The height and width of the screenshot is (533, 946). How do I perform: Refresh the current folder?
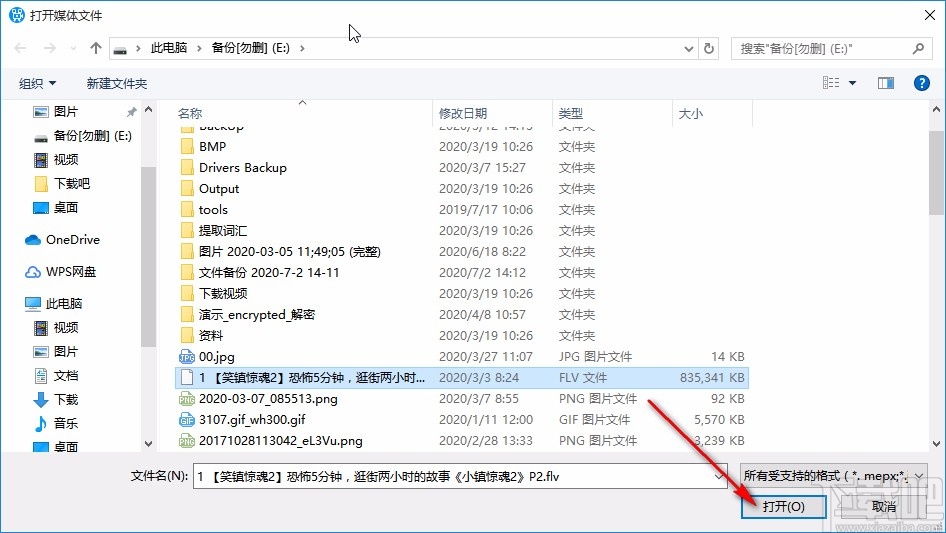click(x=710, y=48)
